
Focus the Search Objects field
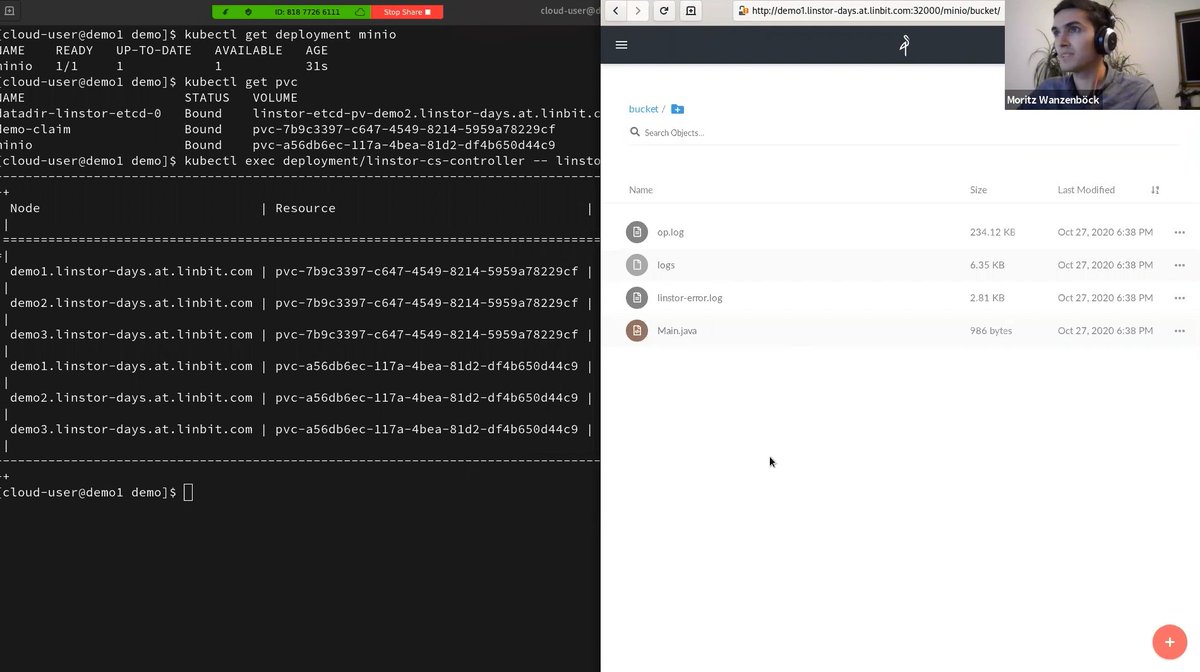point(904,133)
